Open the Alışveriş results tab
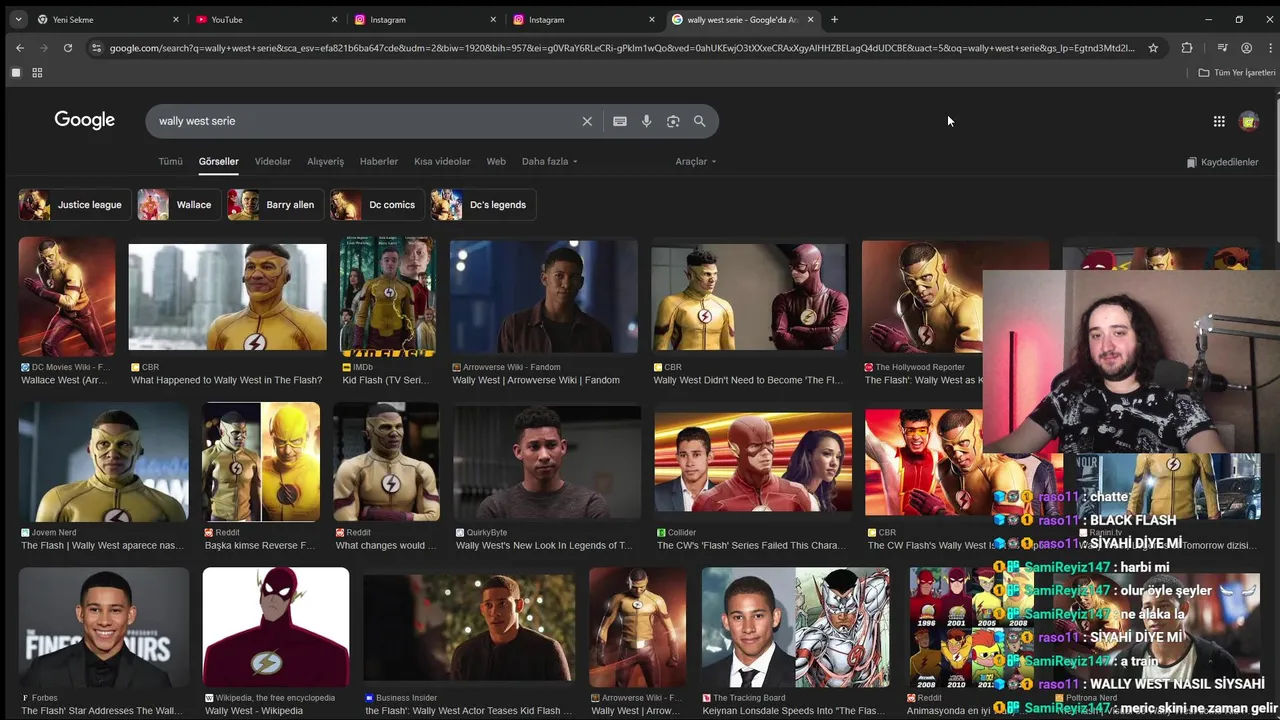 click(x=325, y=161)
